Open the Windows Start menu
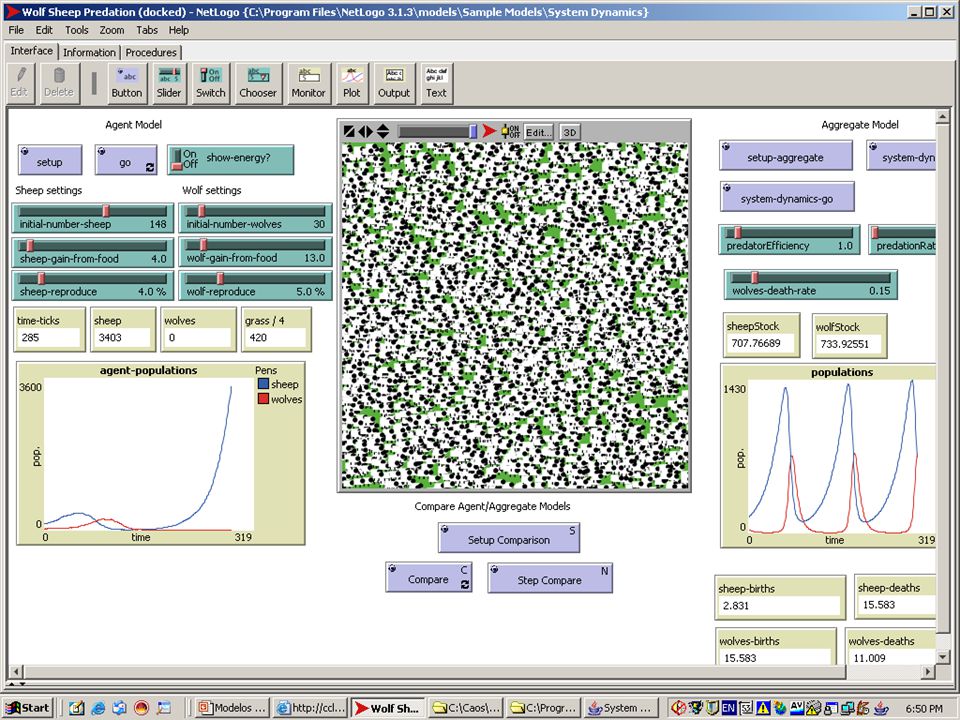 (28, 708)
